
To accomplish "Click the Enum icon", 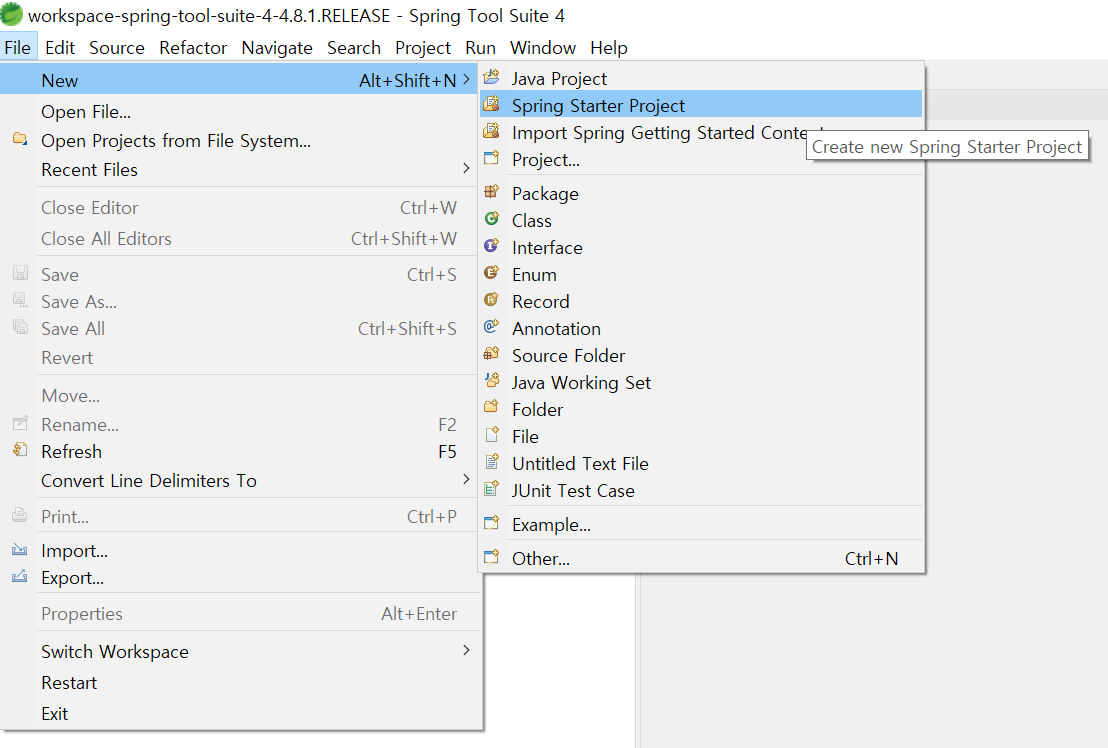I will [492, 273].
